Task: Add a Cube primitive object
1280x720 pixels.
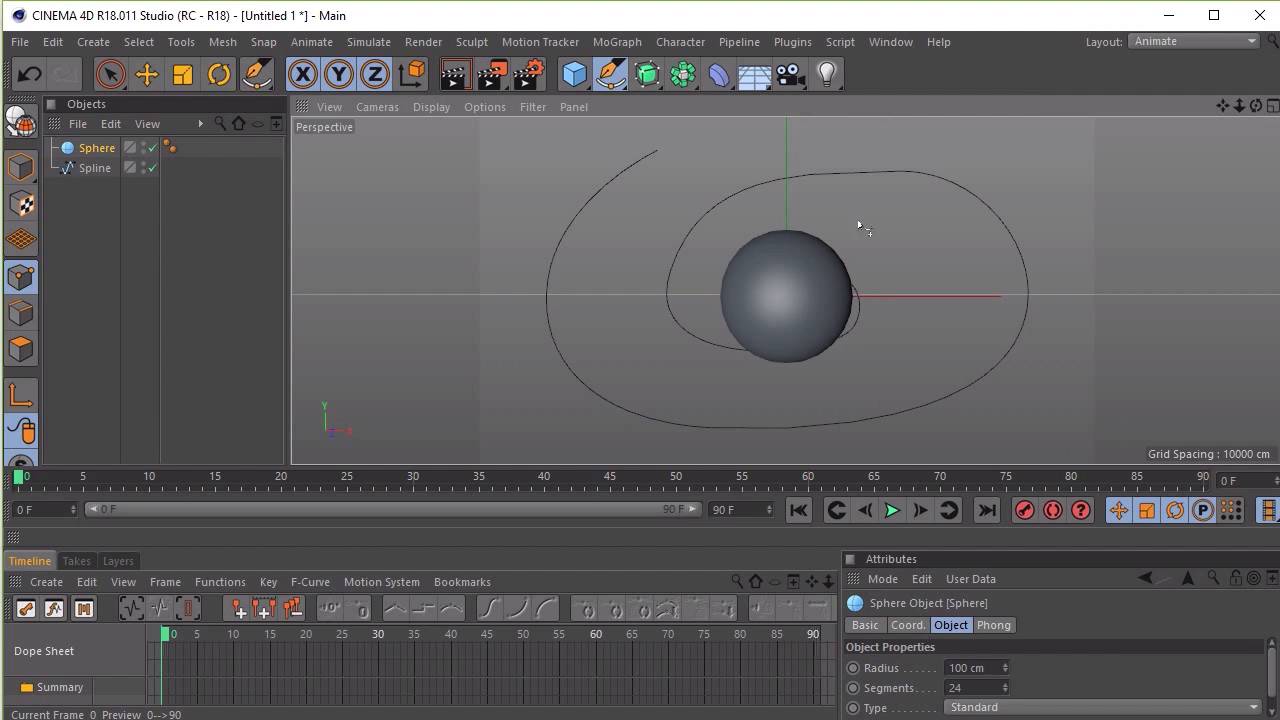Action: point(574,75)
